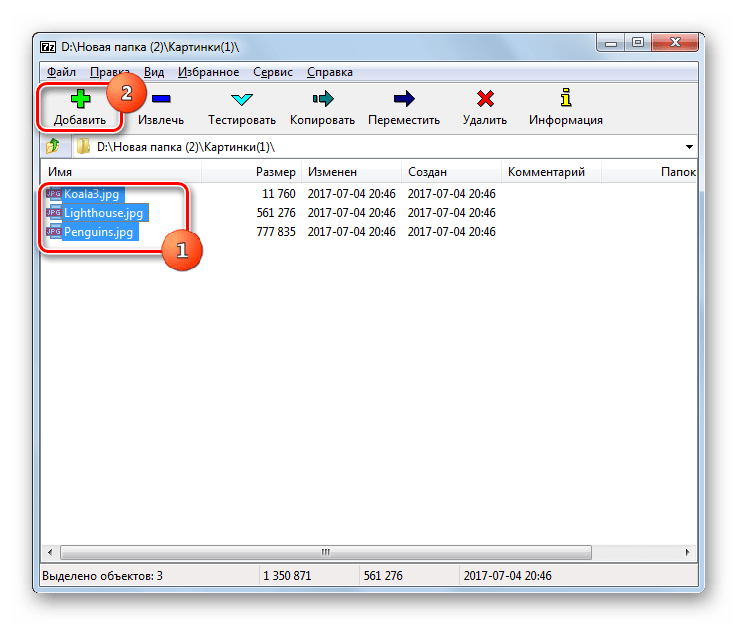This screenshot has width=738, height=626.
Task: Sort by Изменен column header
Action: tap(352, 172)
